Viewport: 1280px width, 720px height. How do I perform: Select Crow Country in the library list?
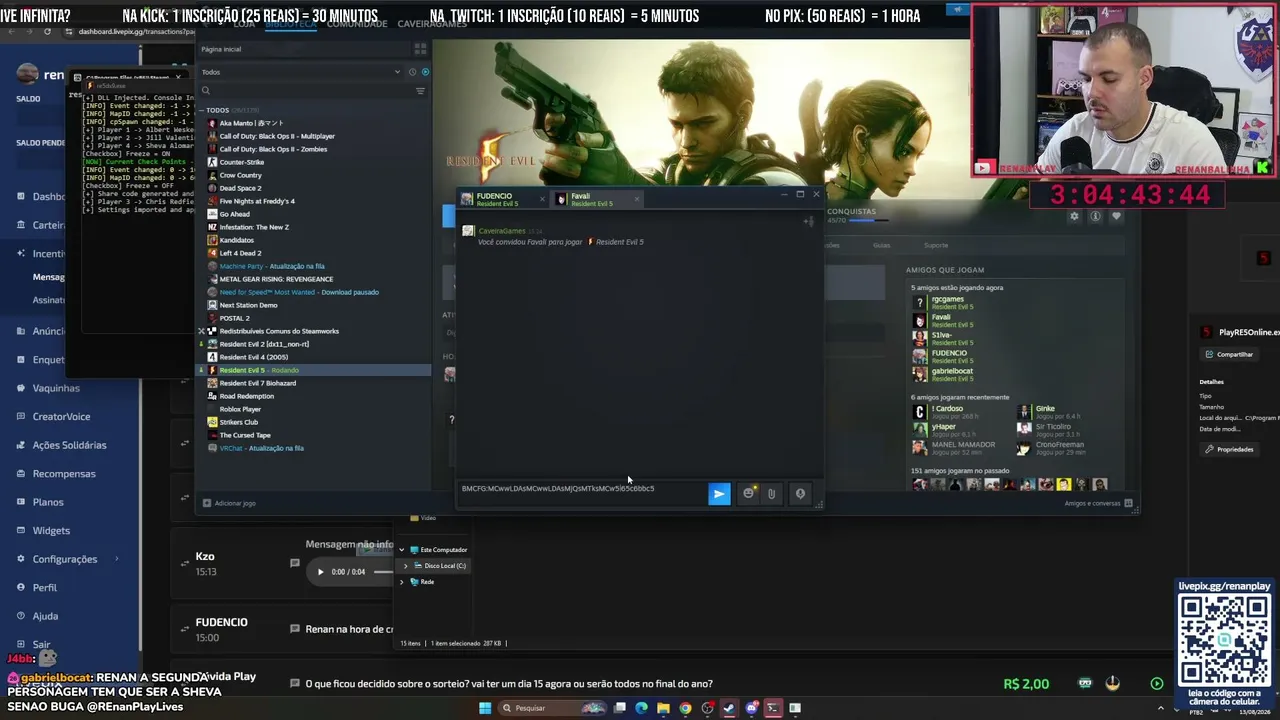coord(240,175)
